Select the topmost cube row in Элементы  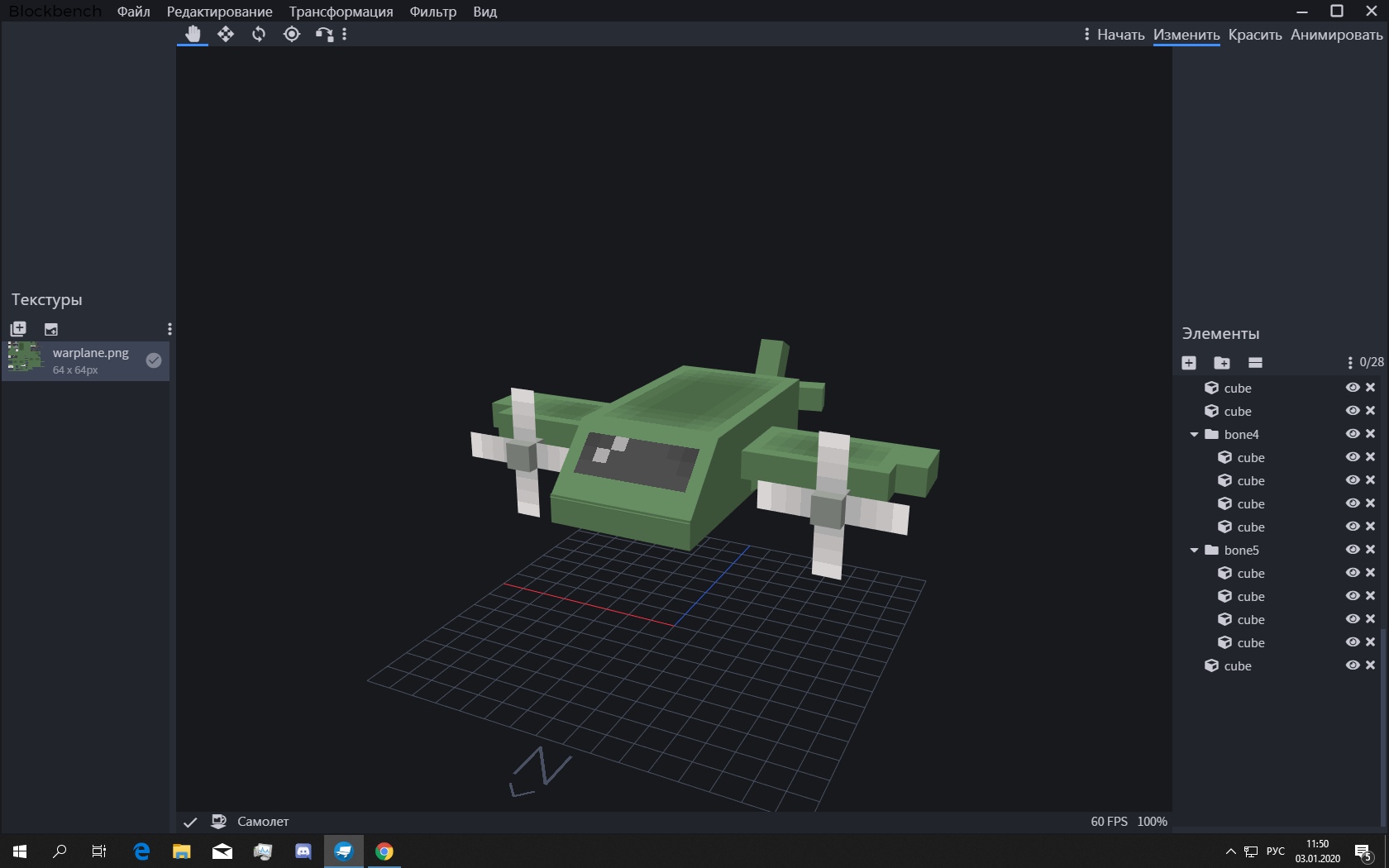(x=1278, y=388)
